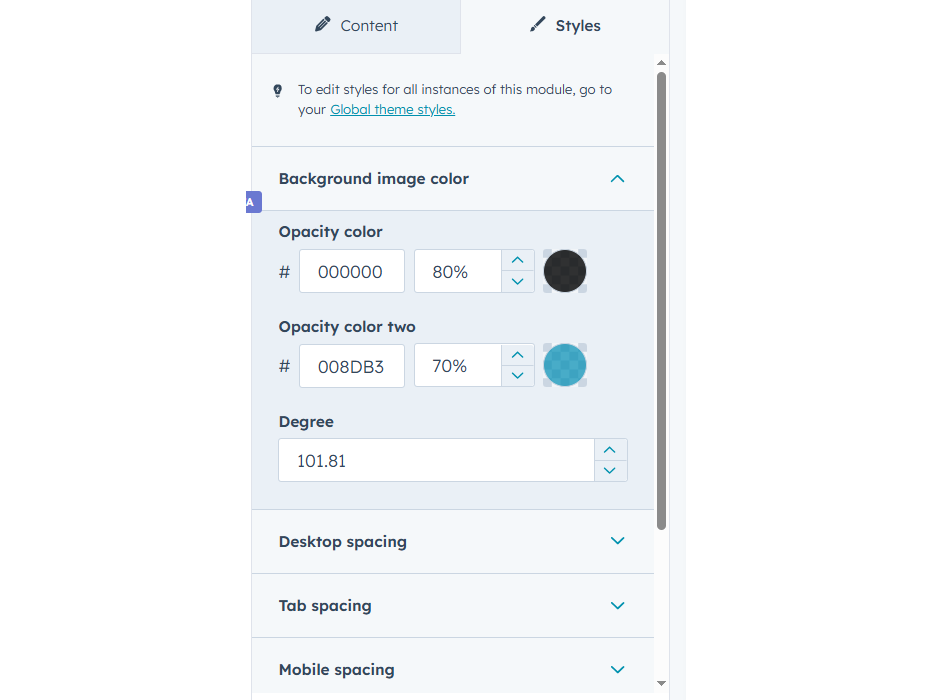Decrease Opacity color percentage with down arrow
The width and height of the screenshot is (933, 700).
click(x=517, y=282)
